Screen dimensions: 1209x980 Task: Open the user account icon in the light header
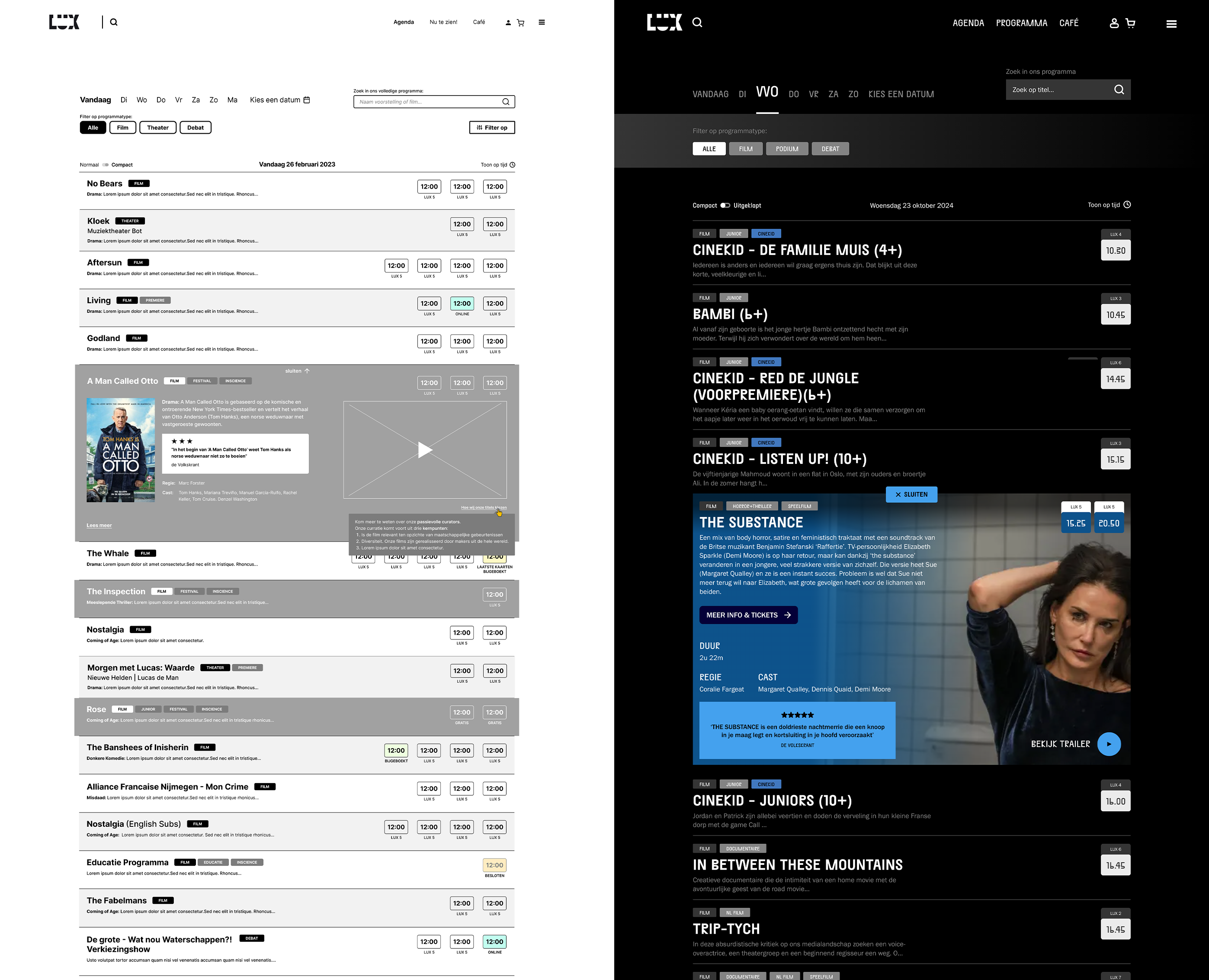pos(508,22)
